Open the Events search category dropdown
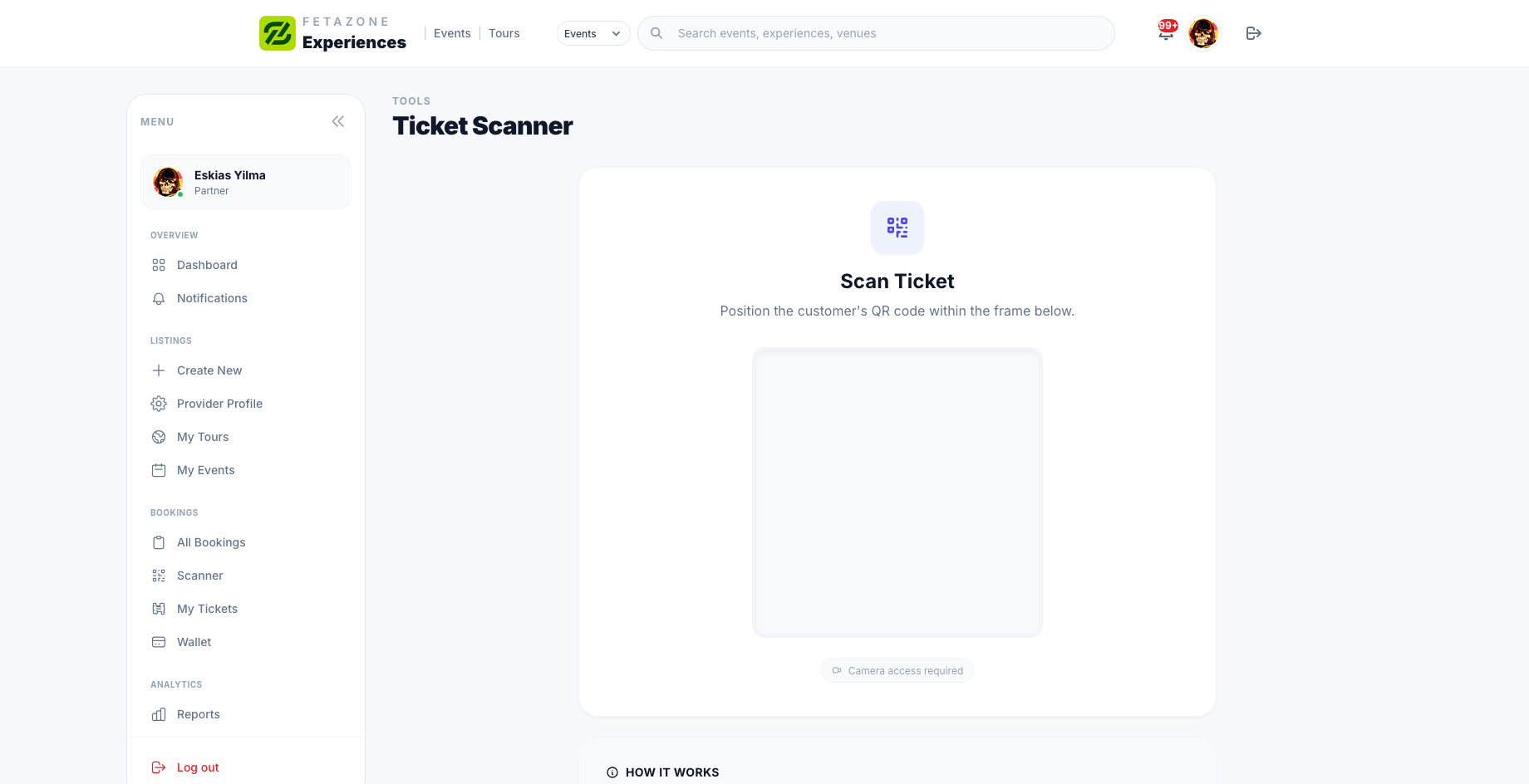The image size is (1529, 784). [592, 33]
